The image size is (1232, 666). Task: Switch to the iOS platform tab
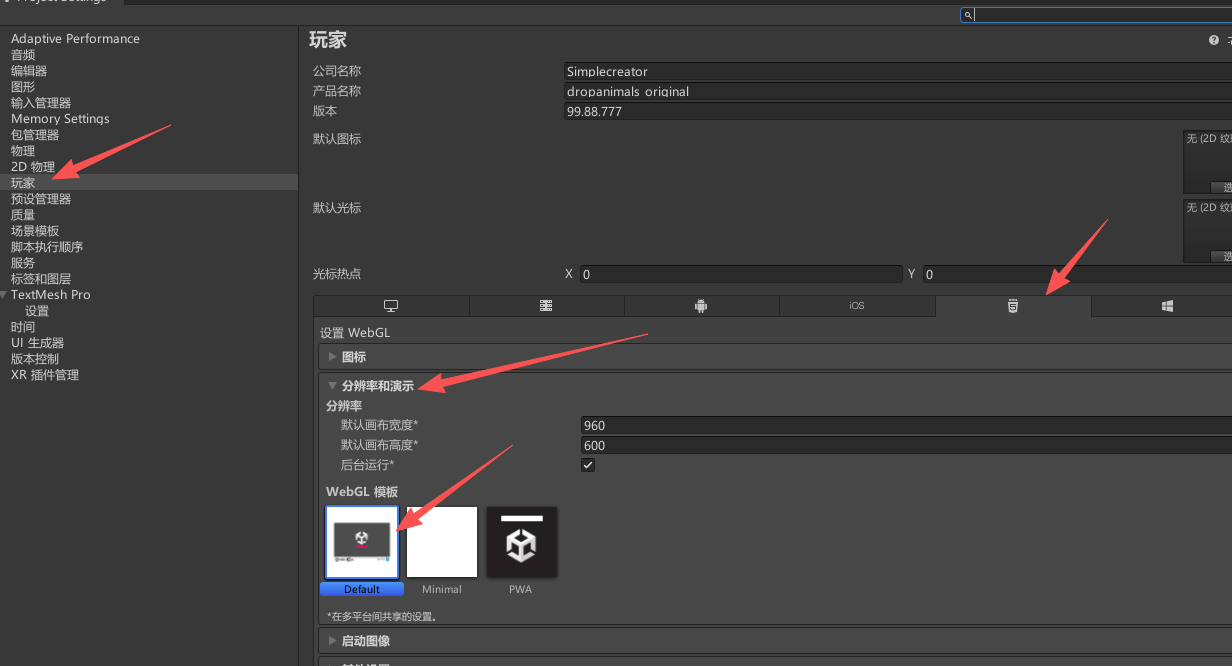coord(857,306)
